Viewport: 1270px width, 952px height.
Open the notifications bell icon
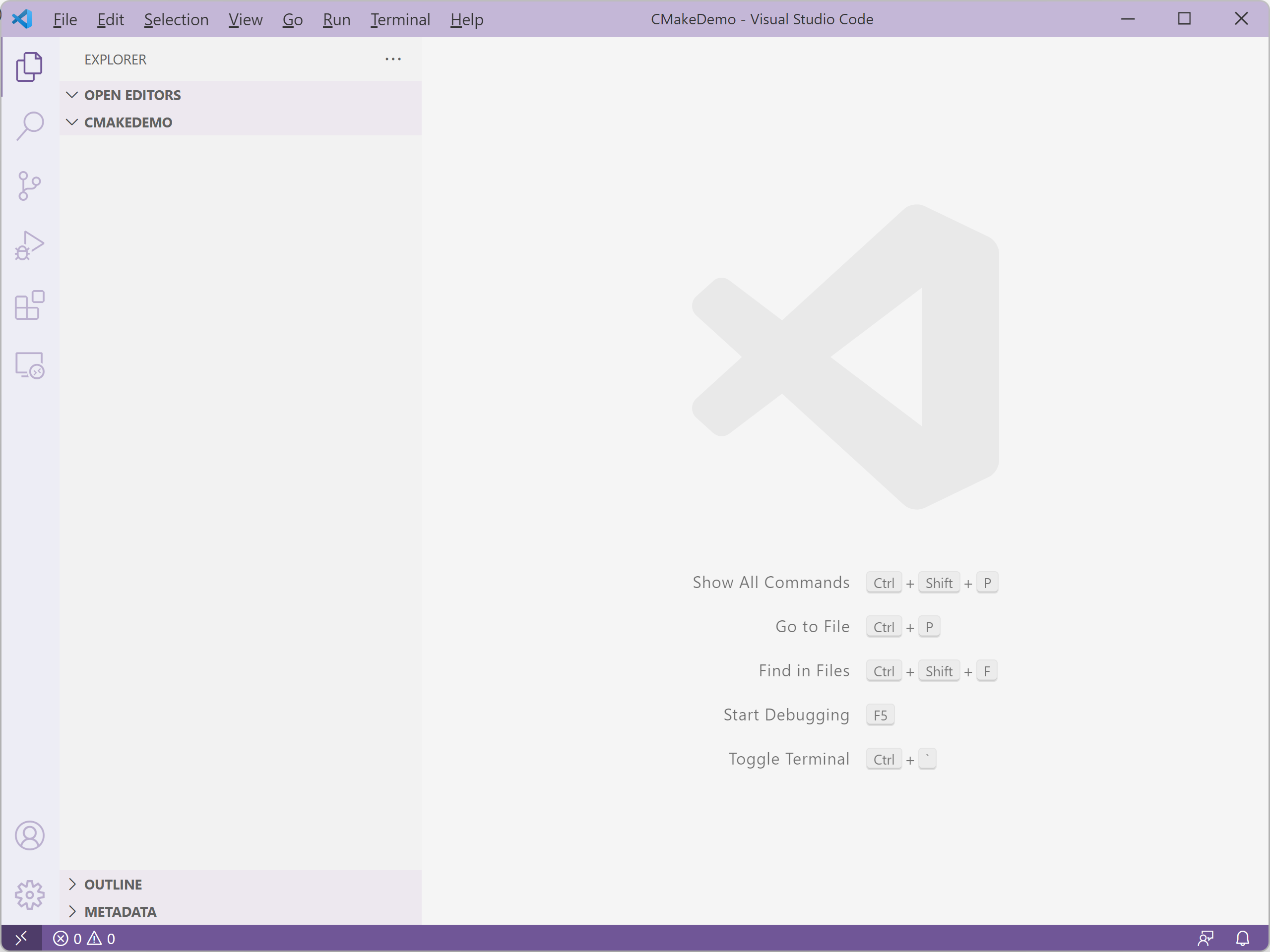pos(1242,938)
